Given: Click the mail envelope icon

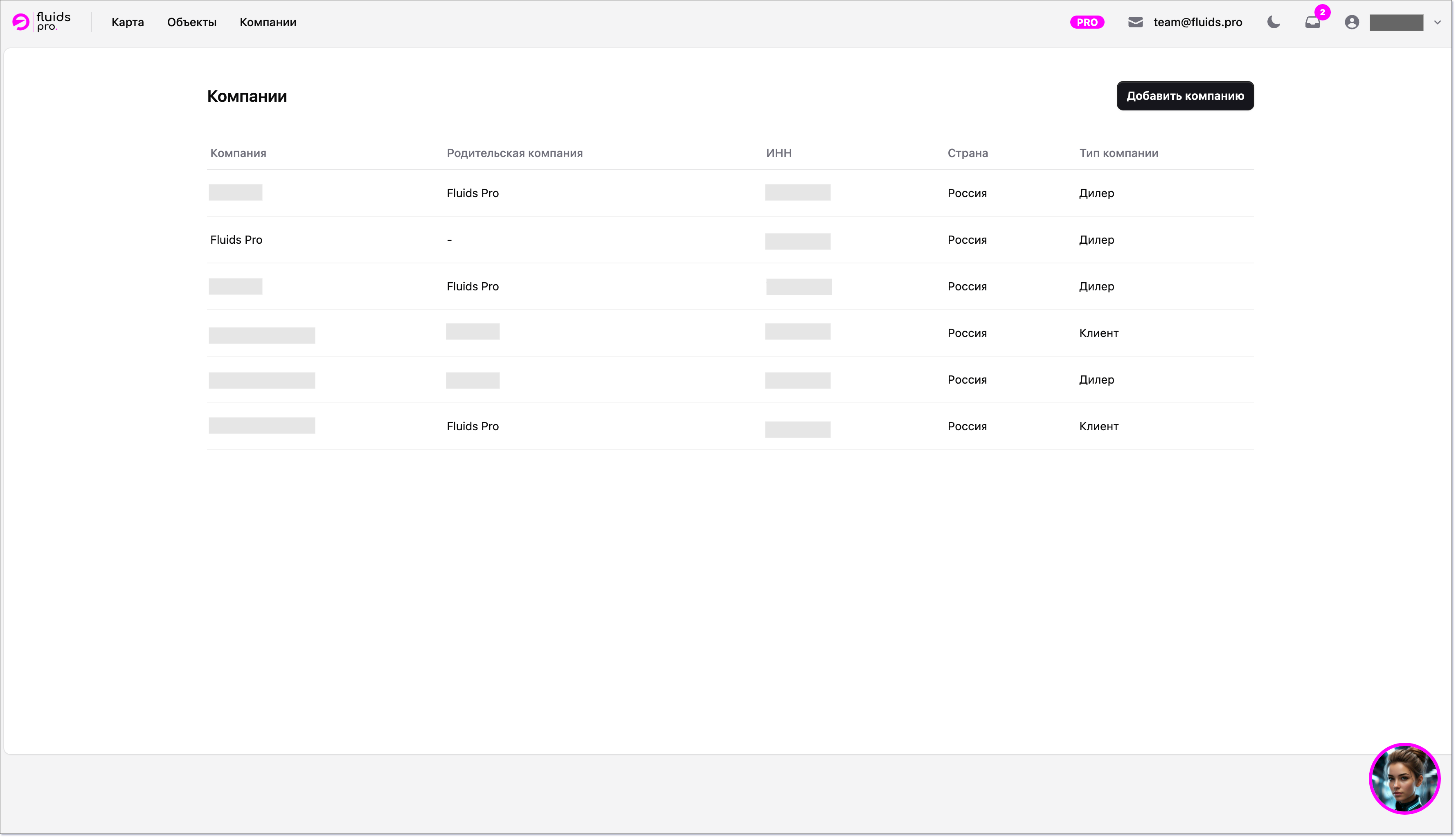Looking at the screenshot, I should (1135, 22).
